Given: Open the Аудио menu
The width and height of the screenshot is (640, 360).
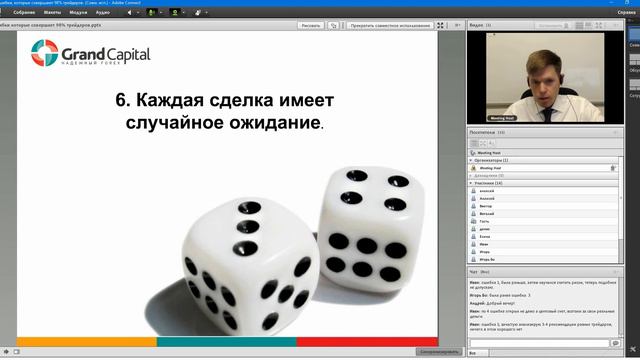Looking at the screenshot, I should 102,13.
